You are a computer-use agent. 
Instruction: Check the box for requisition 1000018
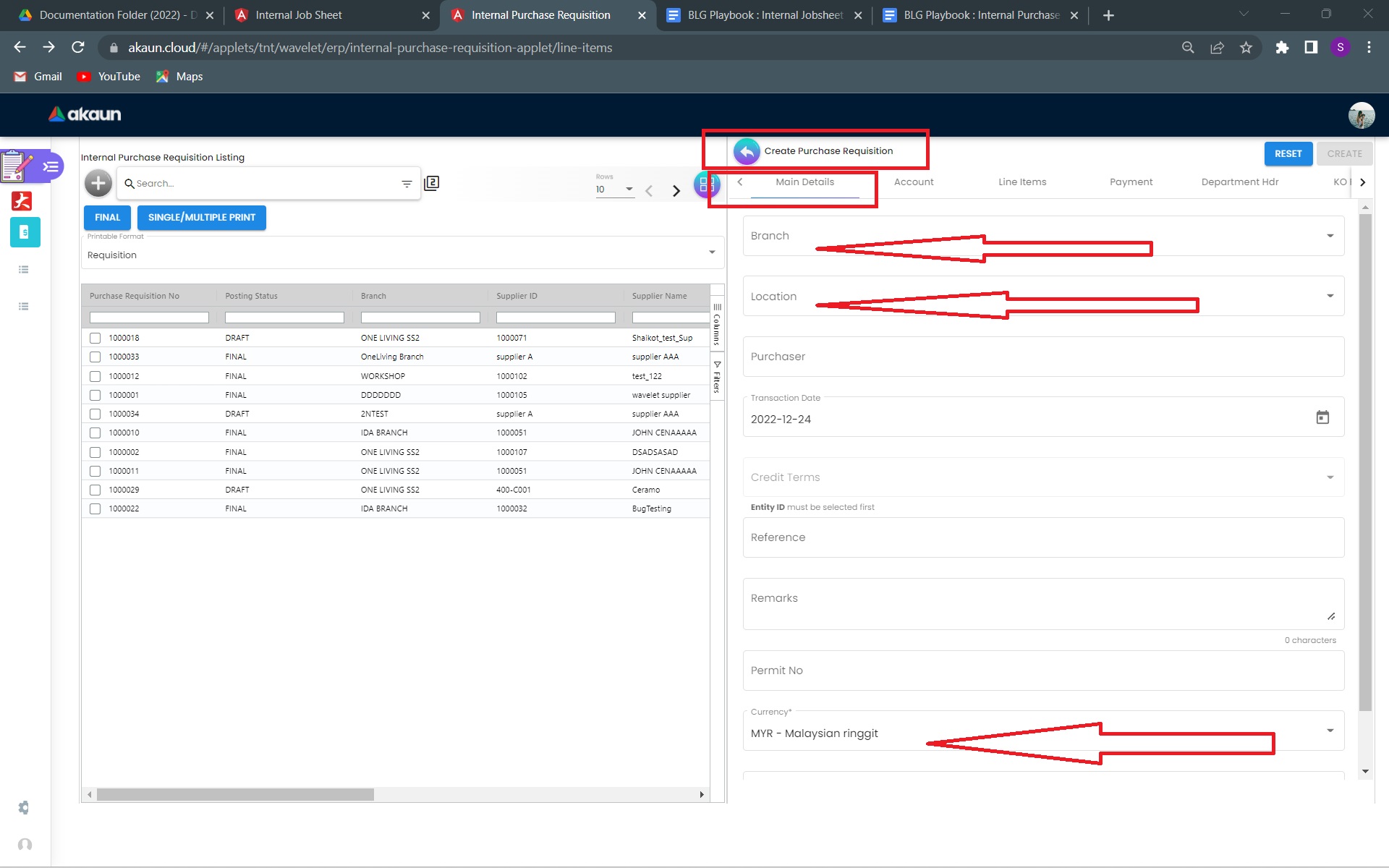pyautogui.click(x=95, y=338)
